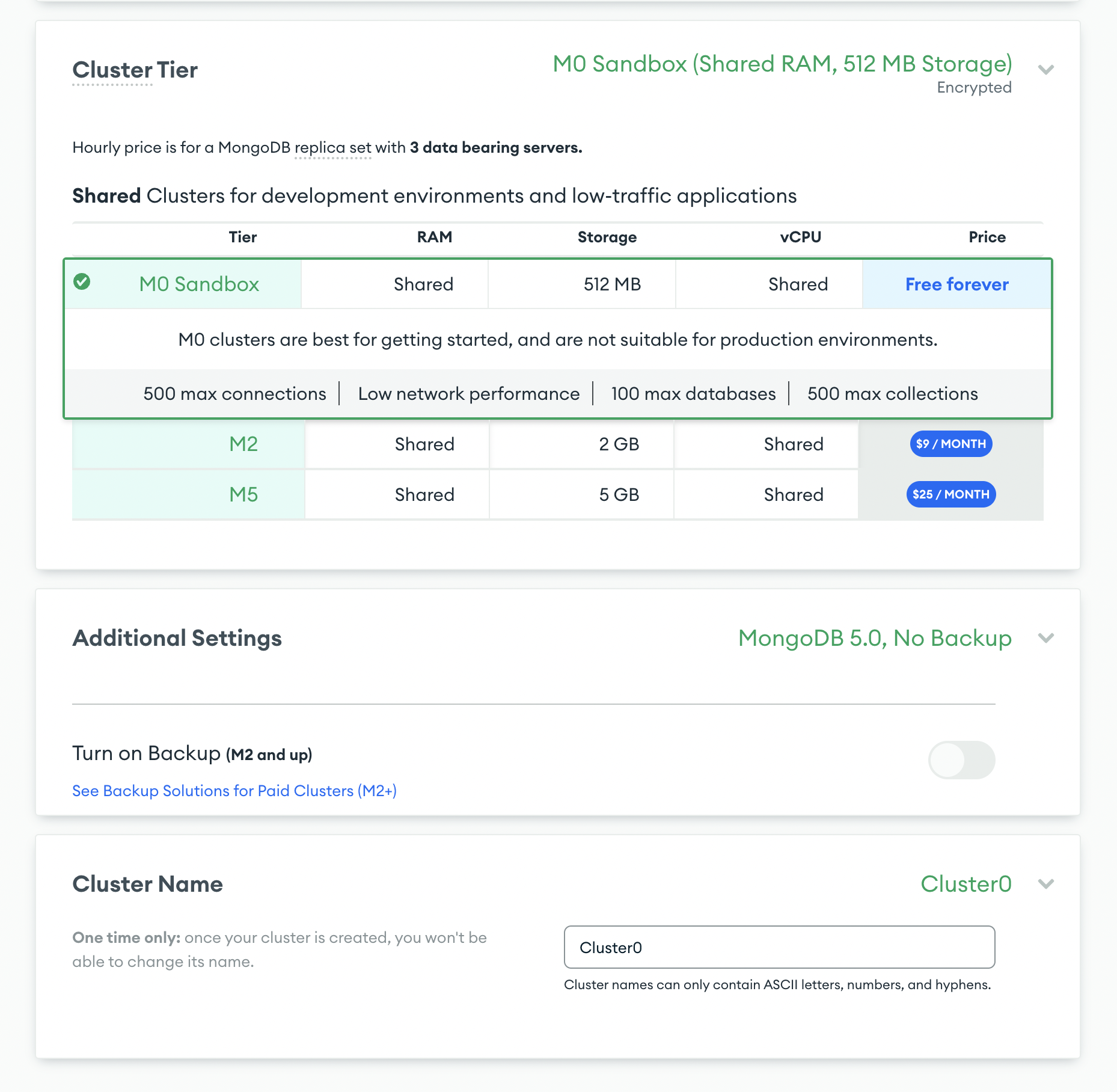
Task: Click the Additional Settings heading
Action: [x=177, y=638]
